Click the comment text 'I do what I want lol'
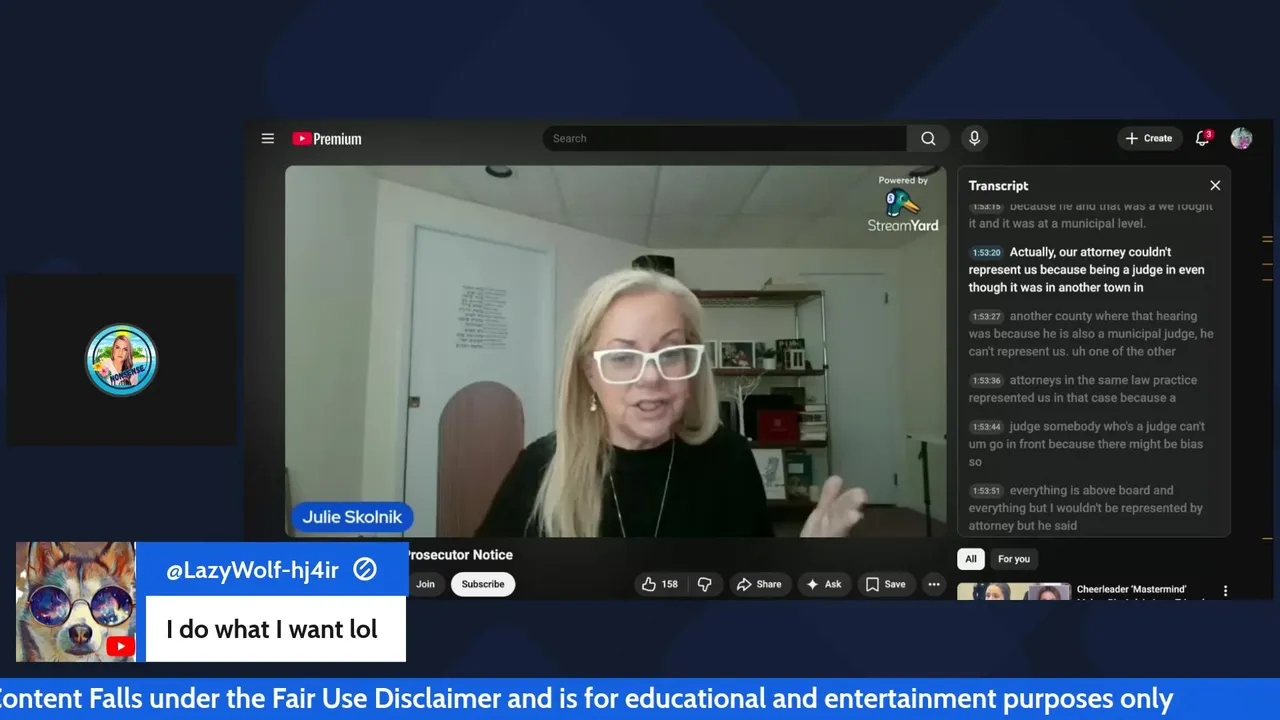This screenshot has height=720, width=1280. (x=272, y=629)
